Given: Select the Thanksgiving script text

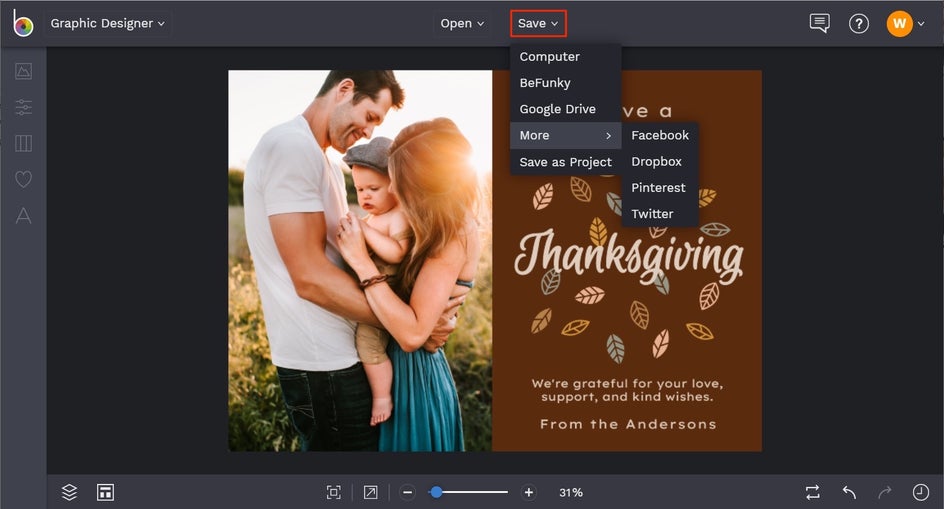Looking at the screenshot, I should coord(629,255).
